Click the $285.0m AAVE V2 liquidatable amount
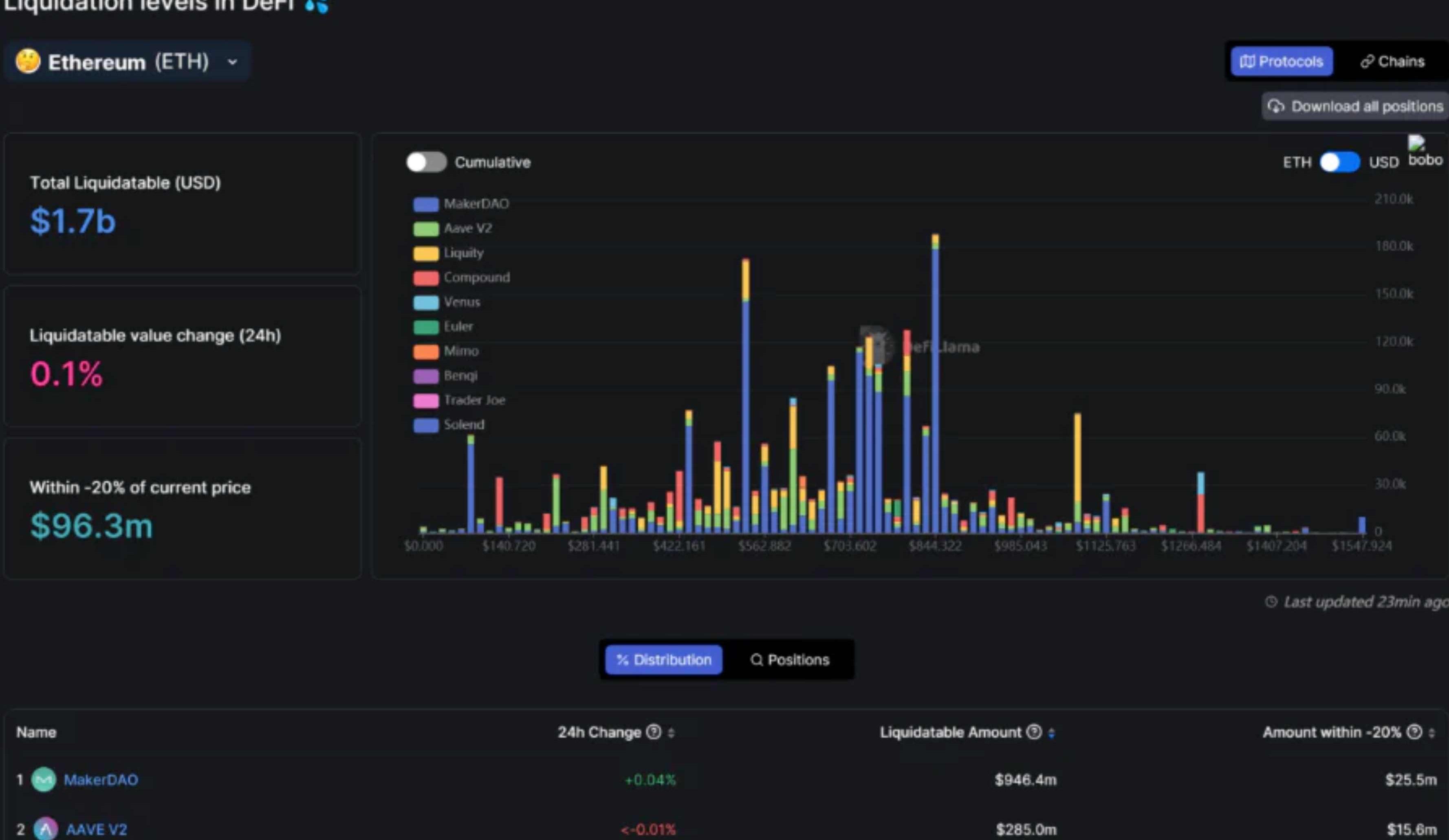The width and height of the screenshot is (1449, 840). pyautogui.click(x=1026, y=829)
